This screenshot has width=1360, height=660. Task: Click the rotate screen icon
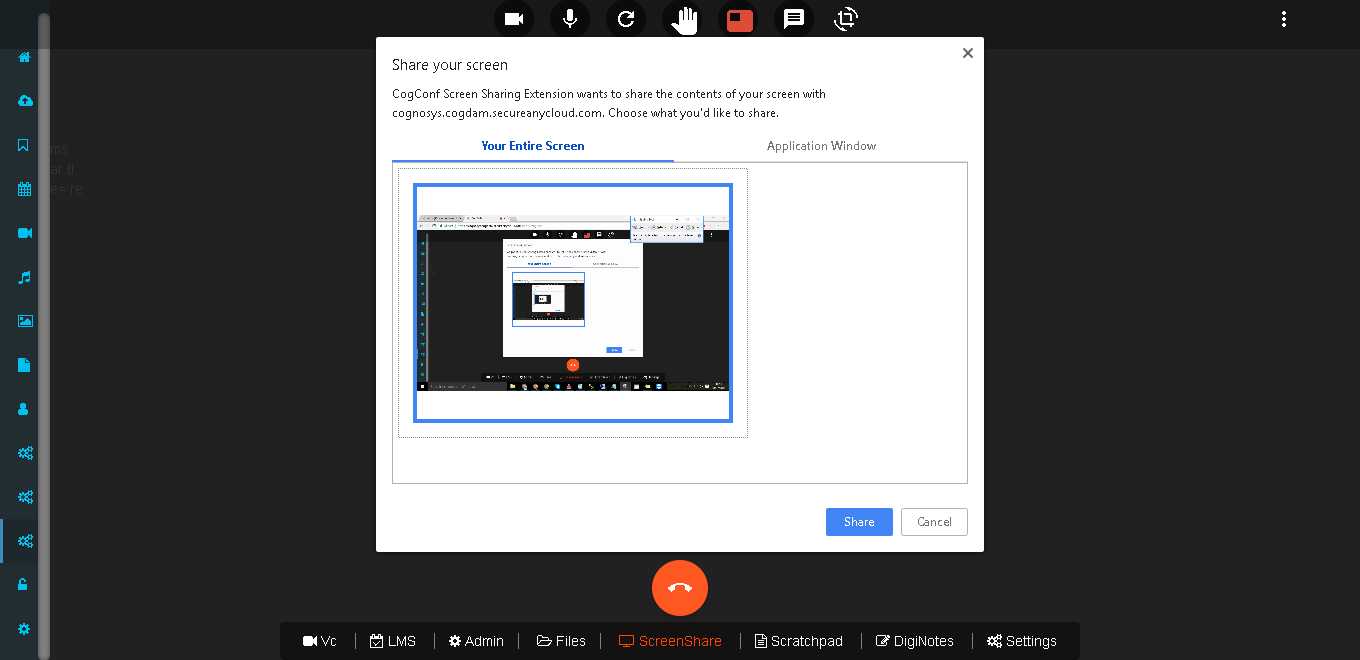point(846,18)
